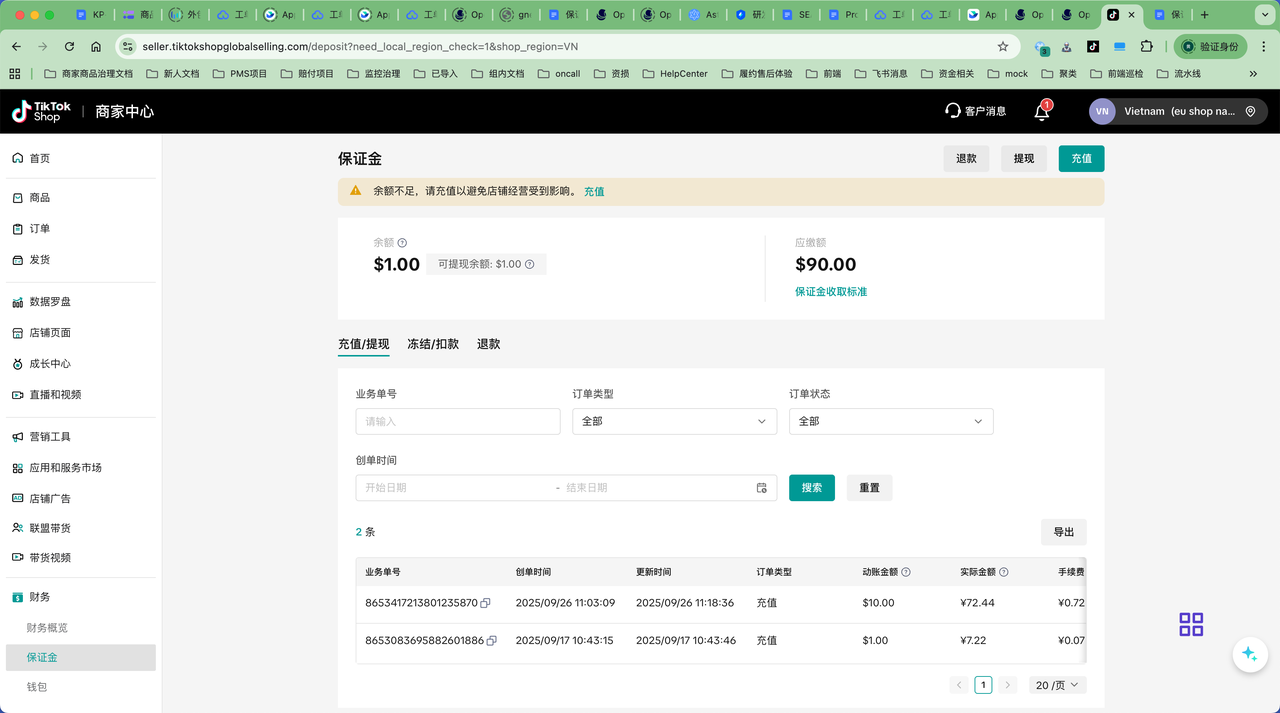Open 客户消息 headset icon
The image size is (1280, 713).
(x=953, y=111)
